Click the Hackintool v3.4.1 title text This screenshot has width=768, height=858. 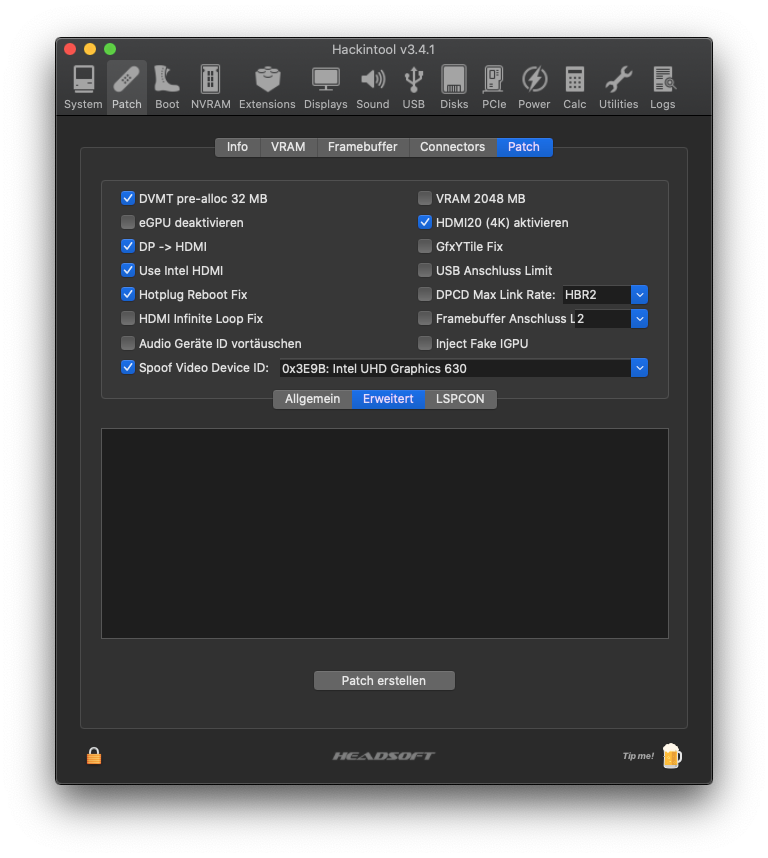point(383,49)
